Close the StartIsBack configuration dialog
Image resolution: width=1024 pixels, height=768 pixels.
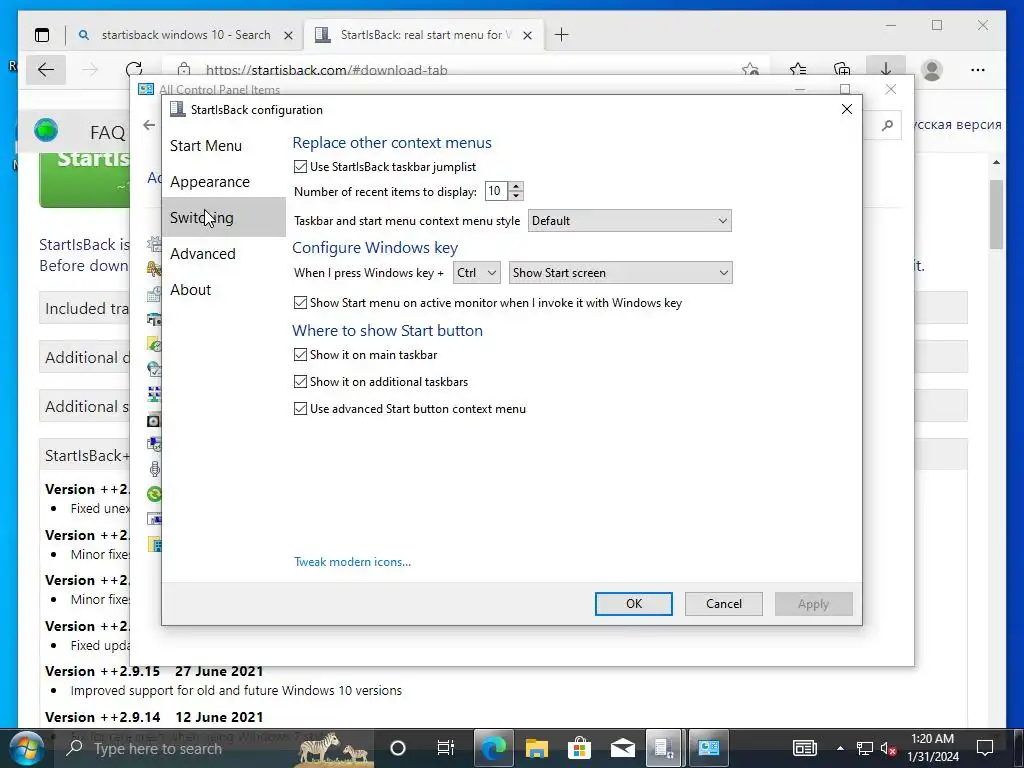[846, 109]
